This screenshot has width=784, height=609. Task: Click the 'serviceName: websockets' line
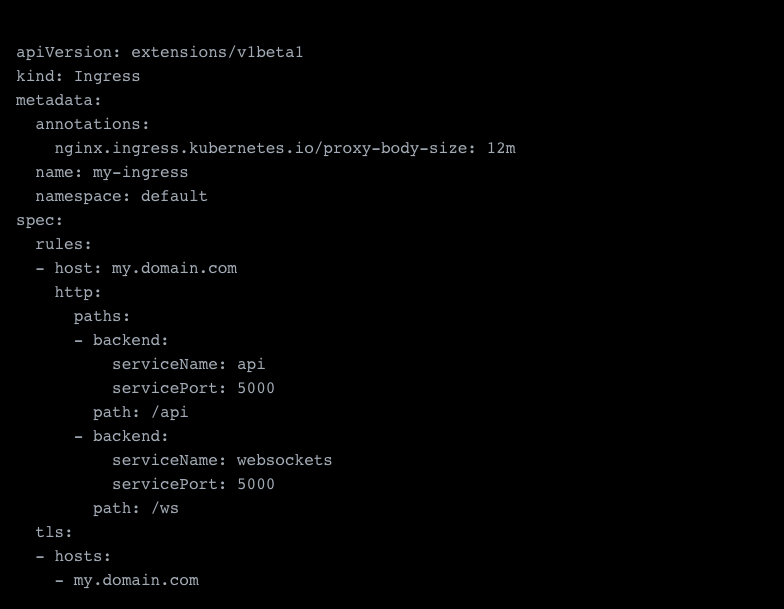[x=221, y=460]
